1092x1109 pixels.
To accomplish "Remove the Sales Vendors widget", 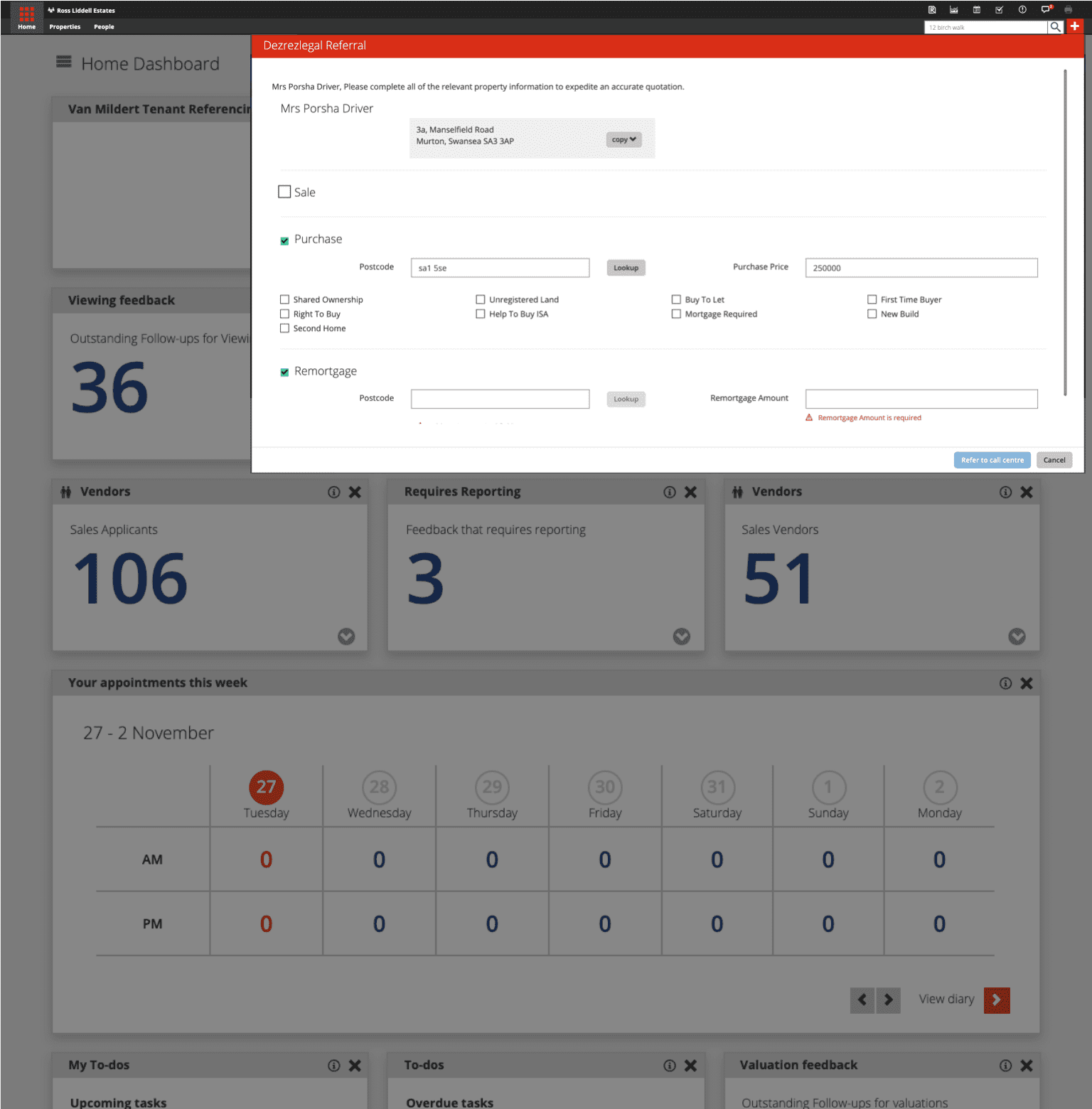I will (x=1027, y=492).
